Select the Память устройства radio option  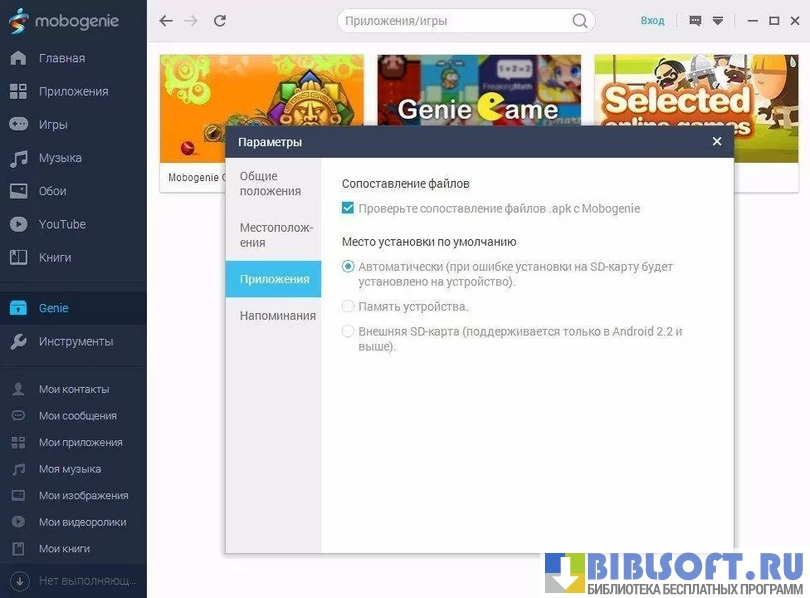(348, 306)
